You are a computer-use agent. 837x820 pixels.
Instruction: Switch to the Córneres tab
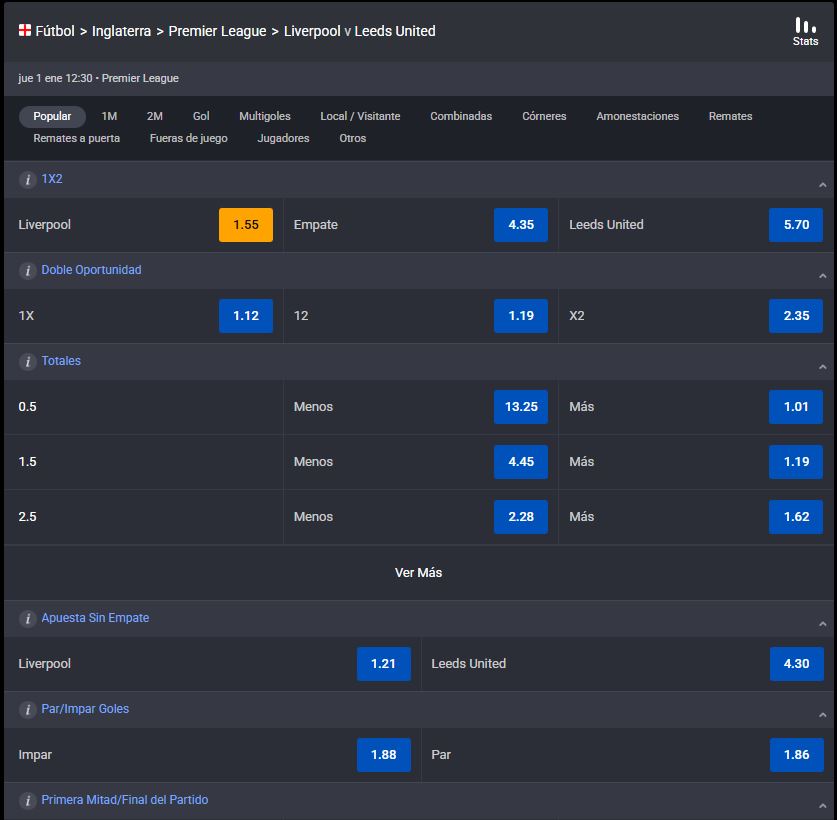pyautogui.click(x=543, y=116)
